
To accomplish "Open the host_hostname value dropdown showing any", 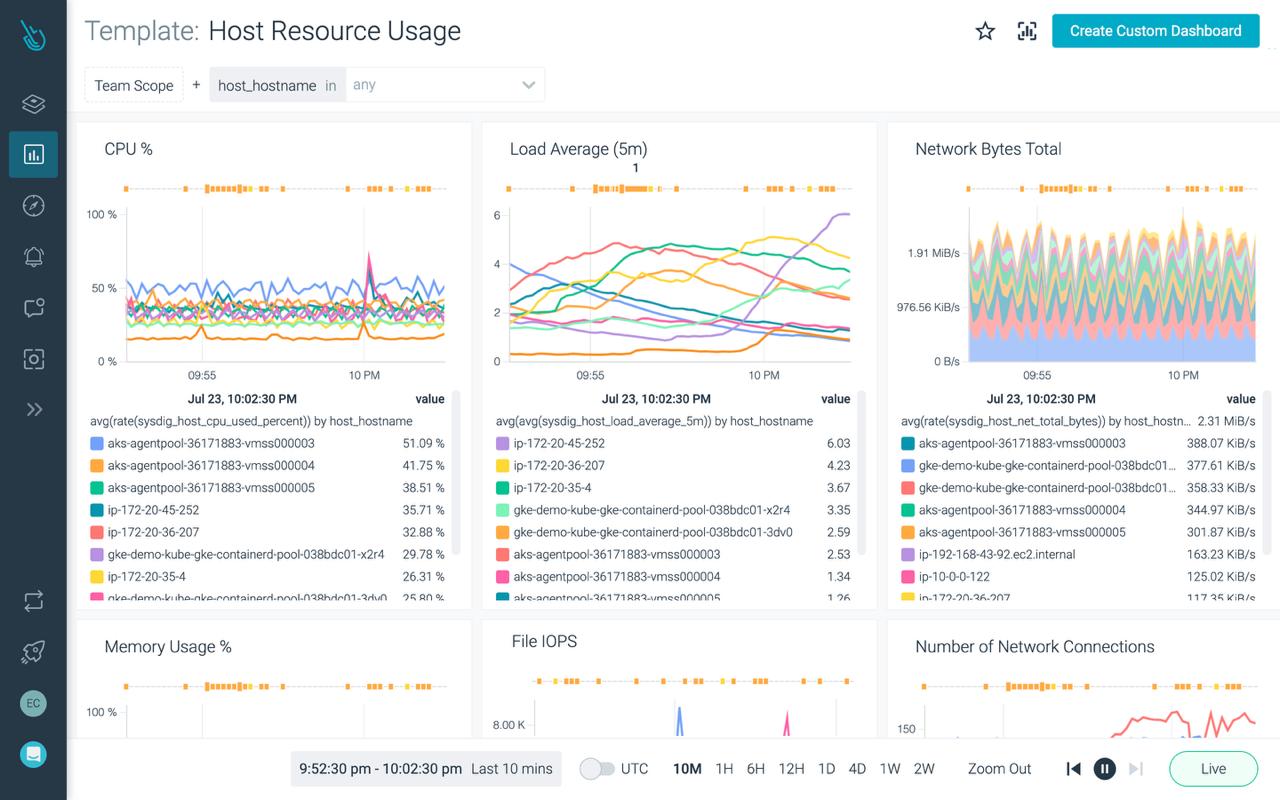I will coord(445,85).
